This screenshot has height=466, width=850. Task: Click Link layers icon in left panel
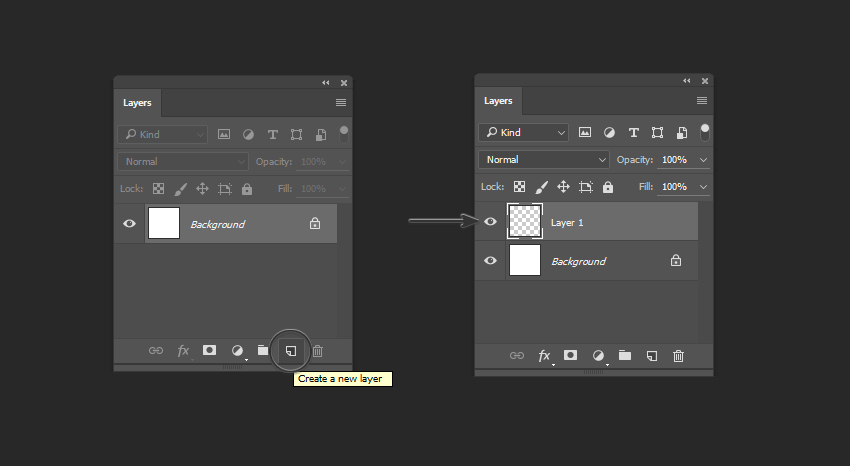click(156, 351)
